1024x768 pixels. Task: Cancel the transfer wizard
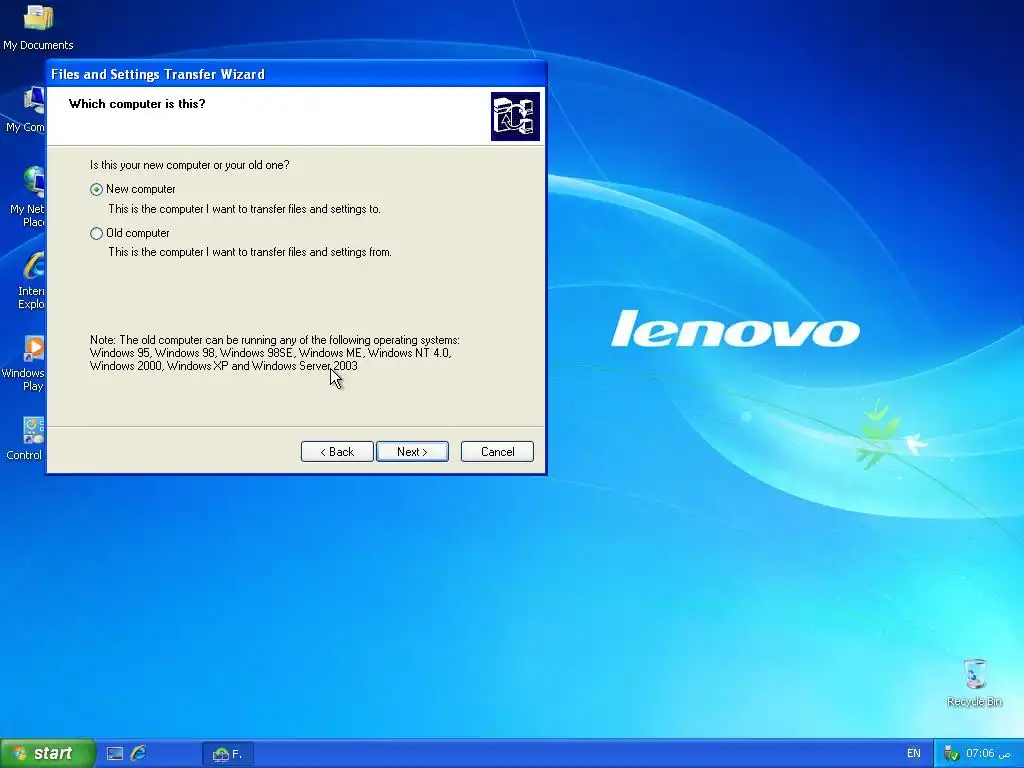tap(497, 451)
